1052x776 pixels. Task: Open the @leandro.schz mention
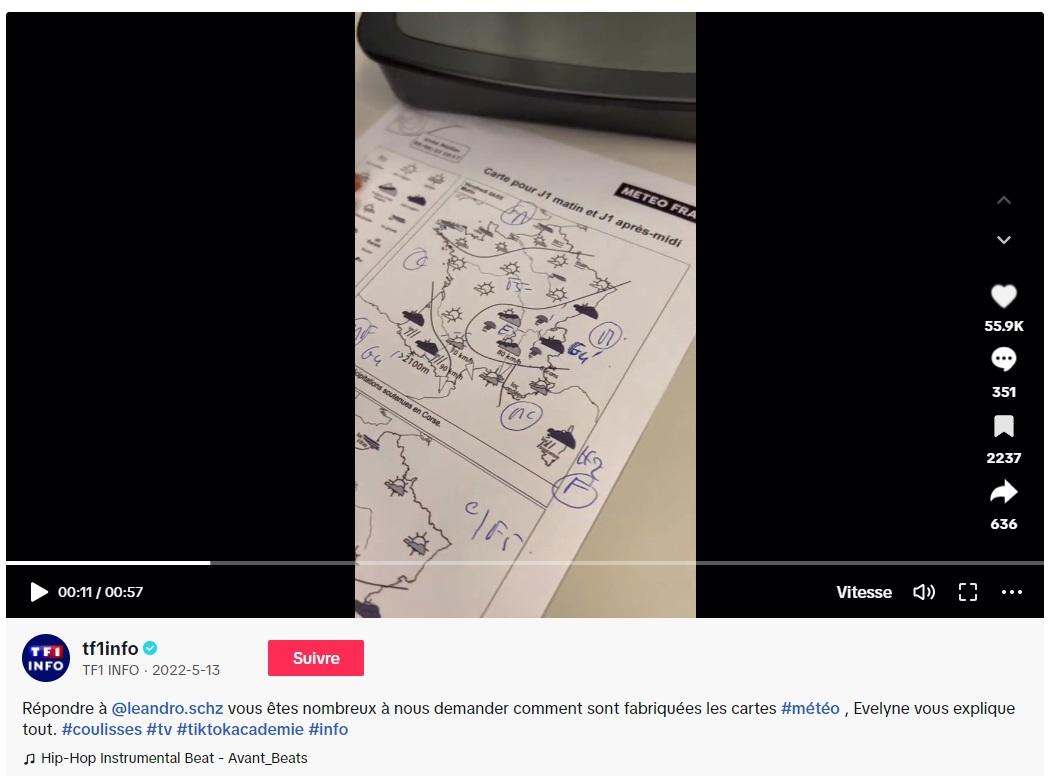pos(167,708)
